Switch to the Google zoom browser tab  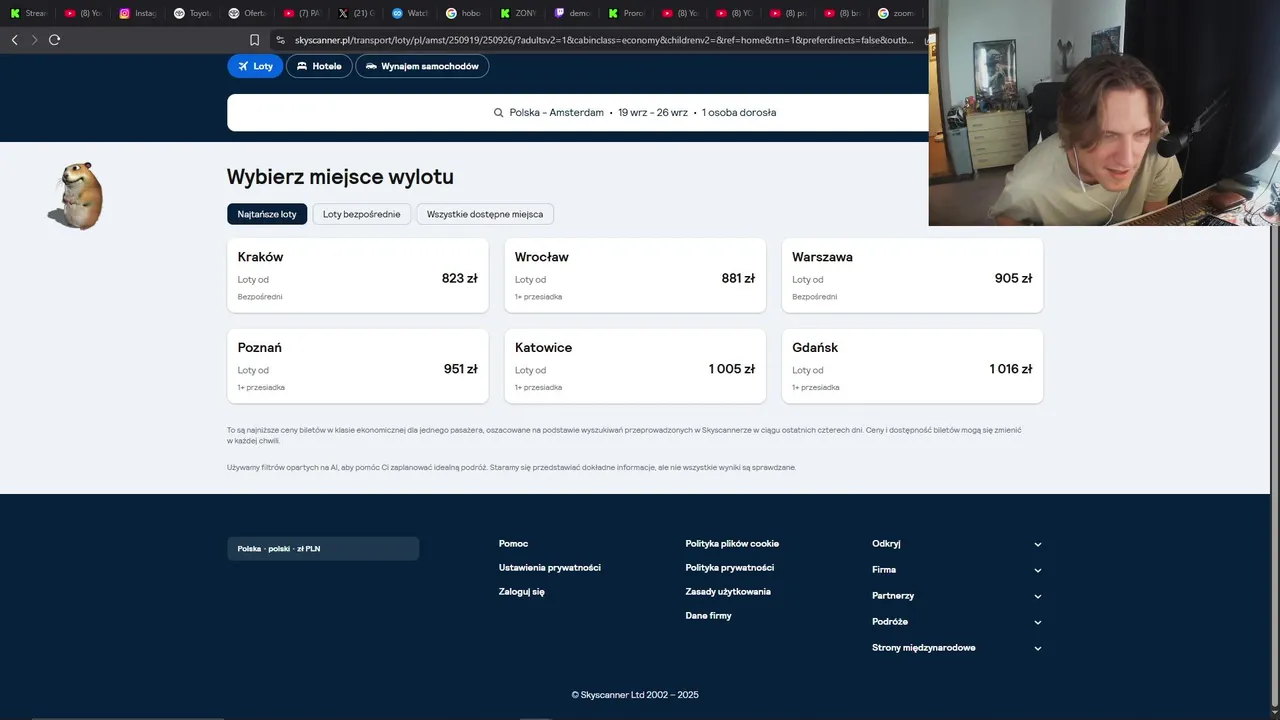pyautogui.click(x=896, y=13)
